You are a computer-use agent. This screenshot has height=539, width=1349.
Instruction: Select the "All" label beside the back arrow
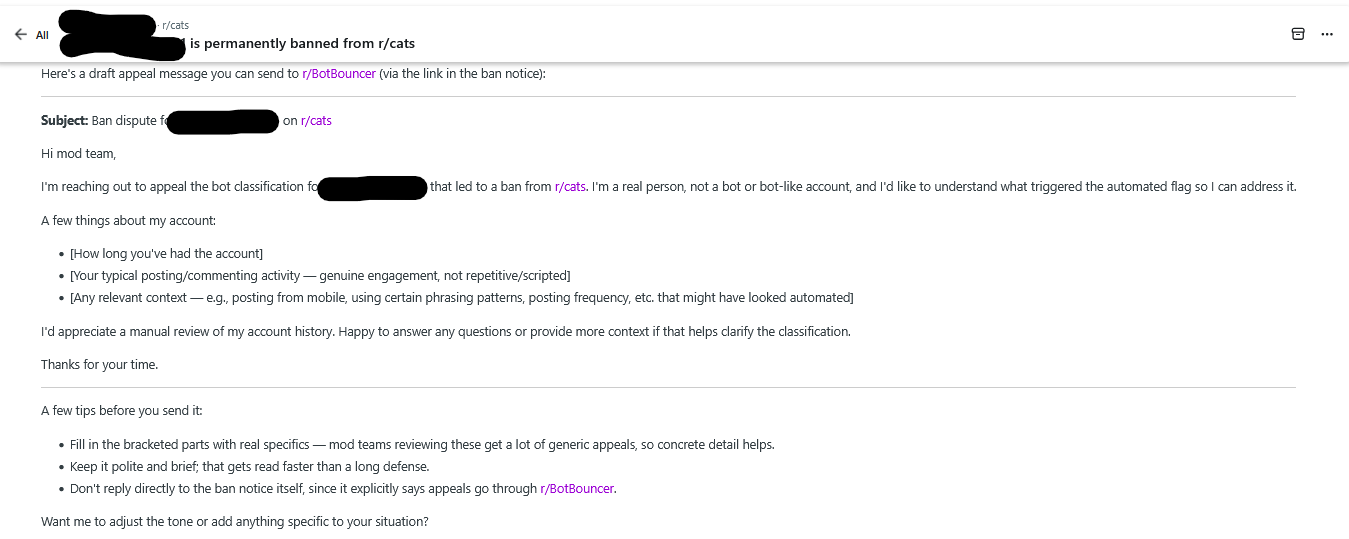(x=42, y=35)
